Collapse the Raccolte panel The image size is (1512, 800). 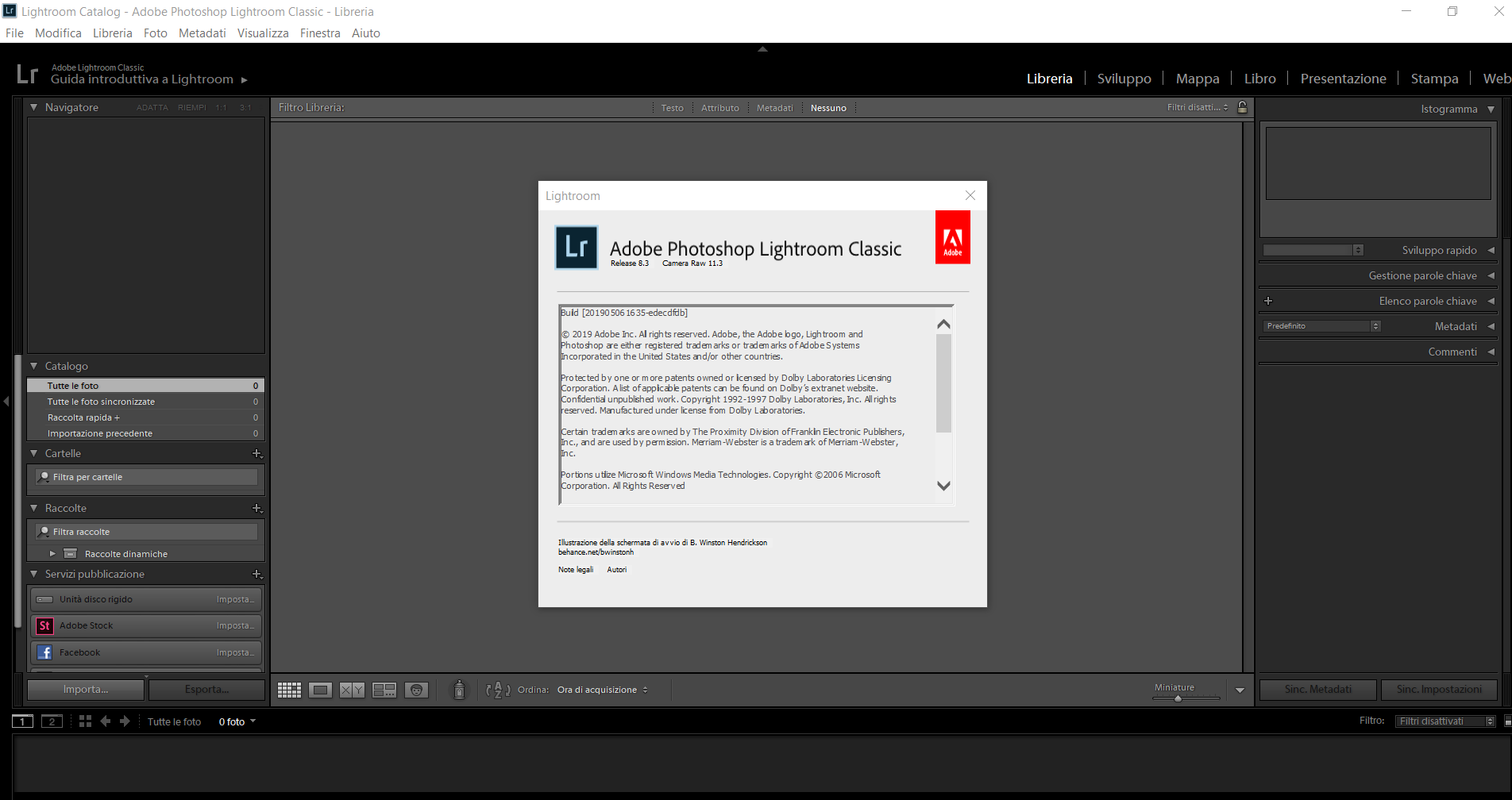tap(33, 508)
